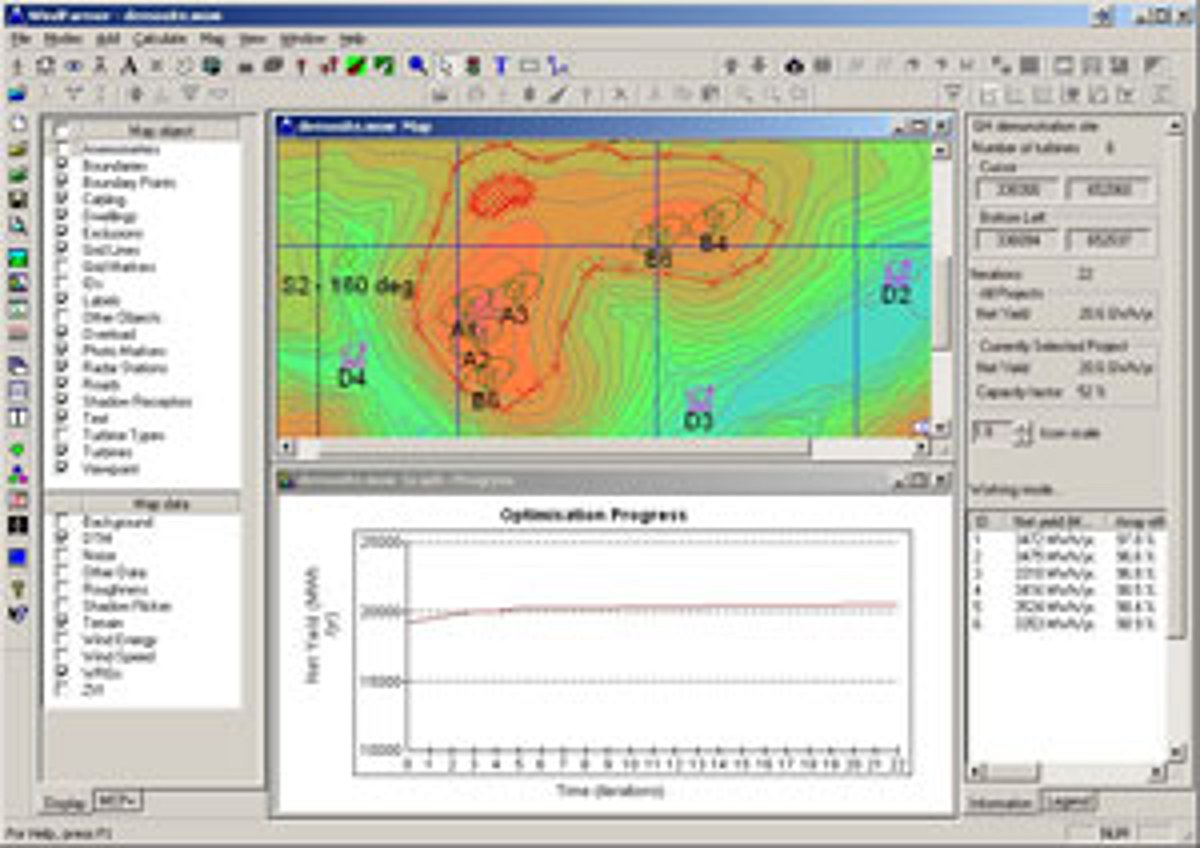Select the Information tab

pyautogui.click(x=1000, y=803)
